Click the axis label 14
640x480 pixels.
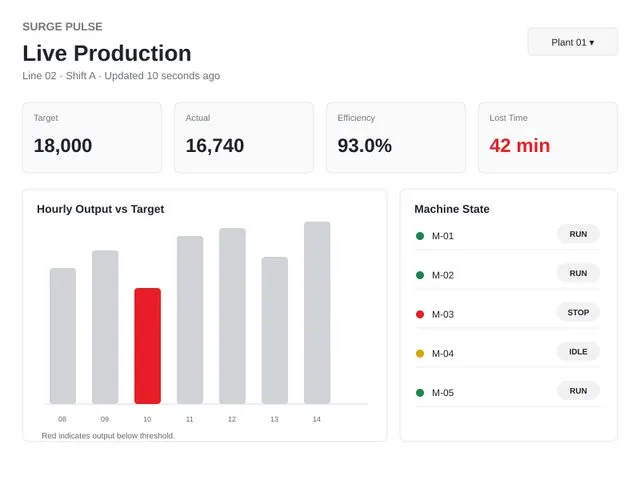[x=317, y=419]
